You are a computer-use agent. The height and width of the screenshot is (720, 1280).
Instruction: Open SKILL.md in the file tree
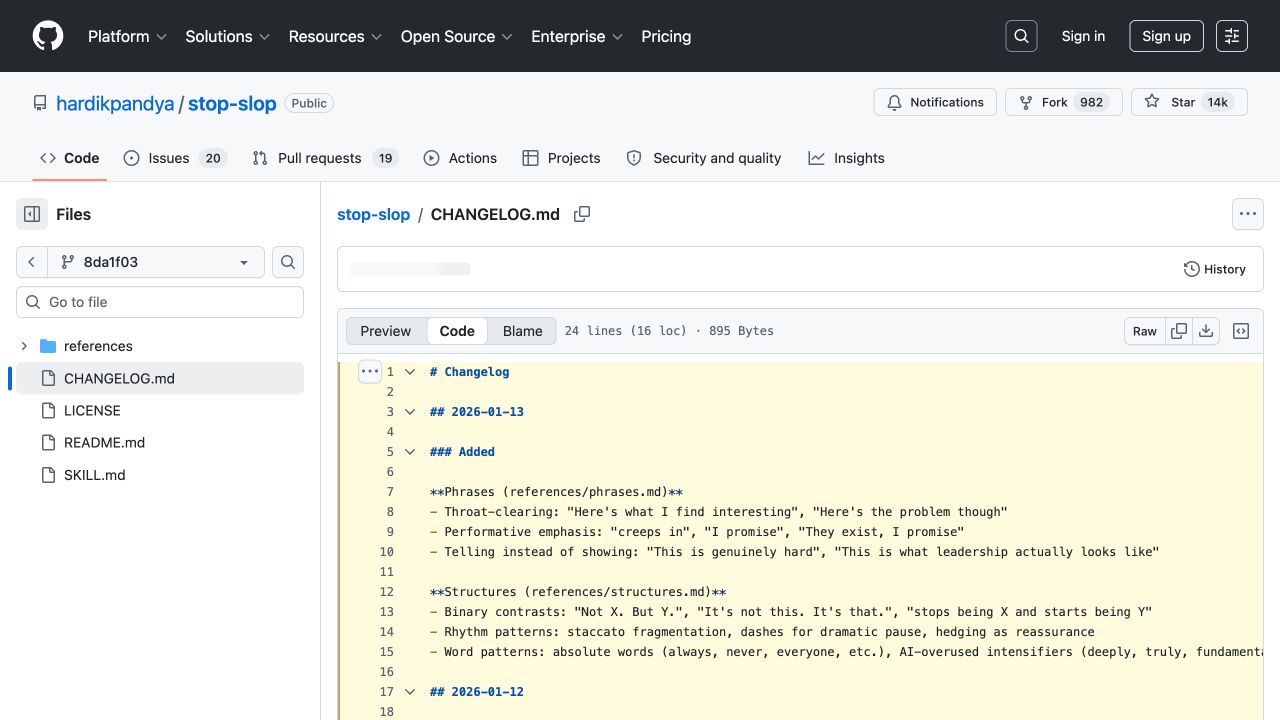(x=160, y=474)
